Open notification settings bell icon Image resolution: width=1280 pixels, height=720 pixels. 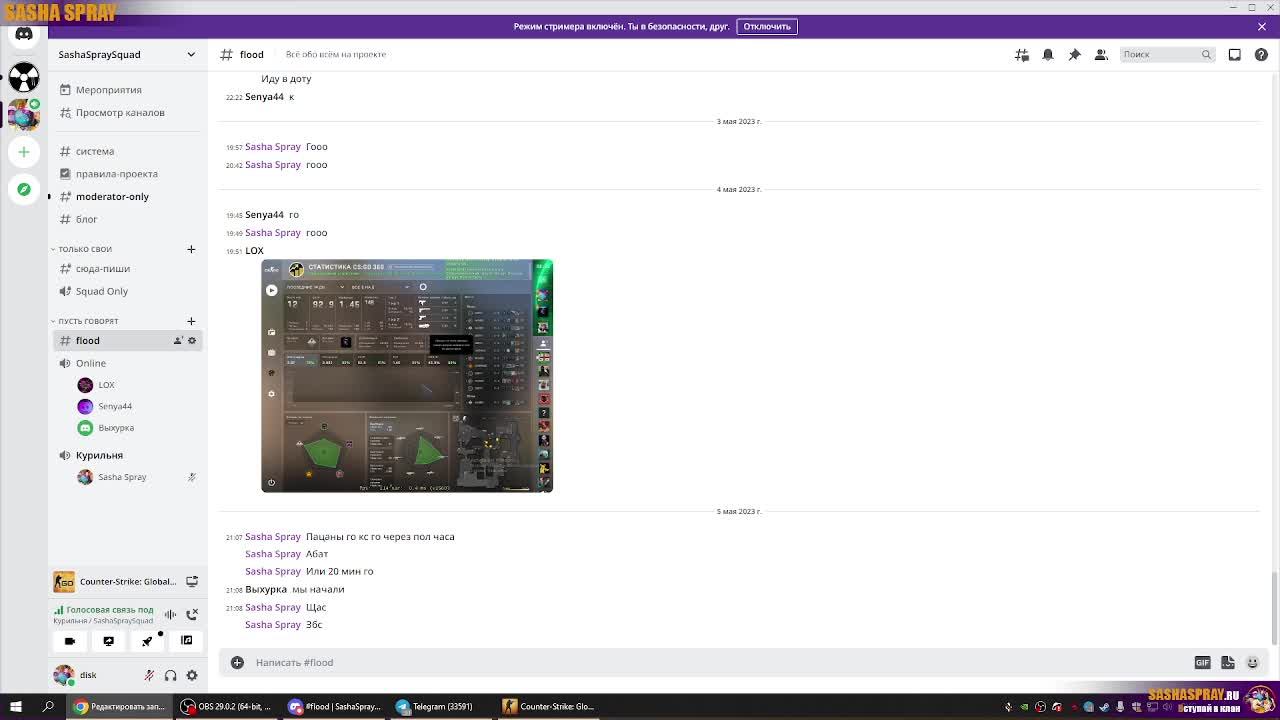pyautogui.click(x=1048, y=55)
